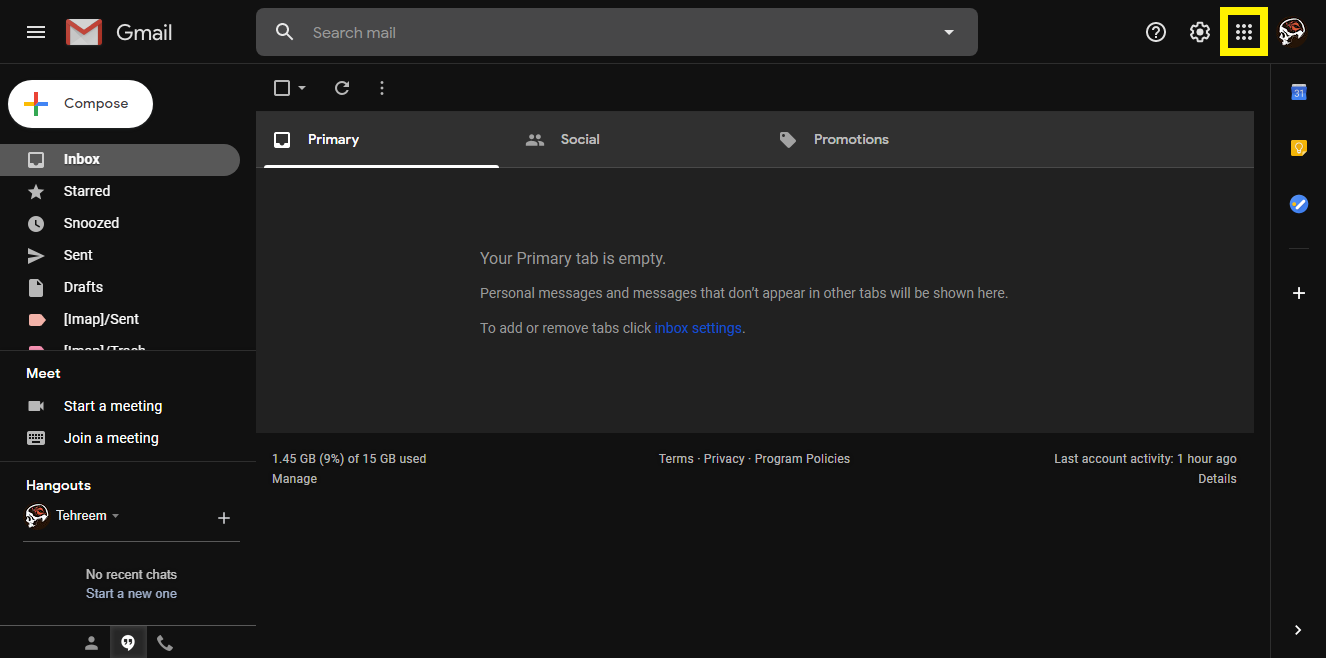Open Google Calendar side panel
Viewport: 1326px width, 658px height.
1299,92
